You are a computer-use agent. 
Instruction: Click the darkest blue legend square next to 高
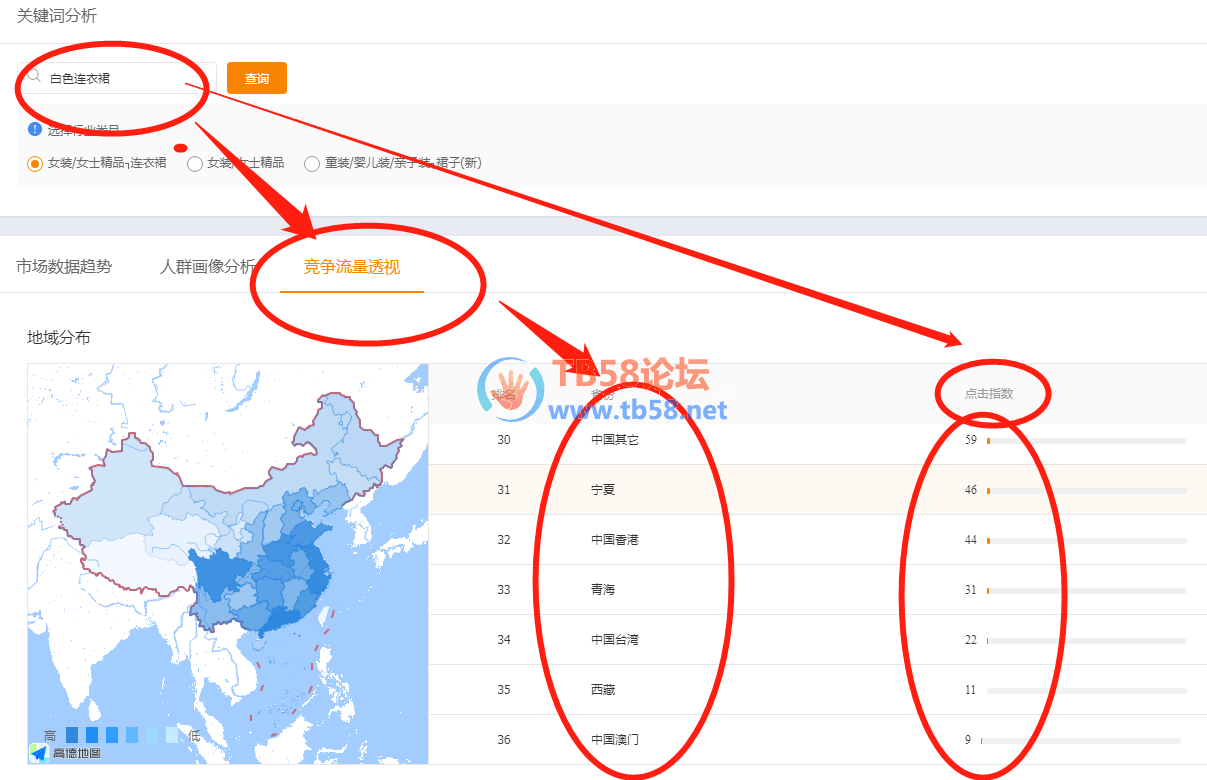click(72, 735)
